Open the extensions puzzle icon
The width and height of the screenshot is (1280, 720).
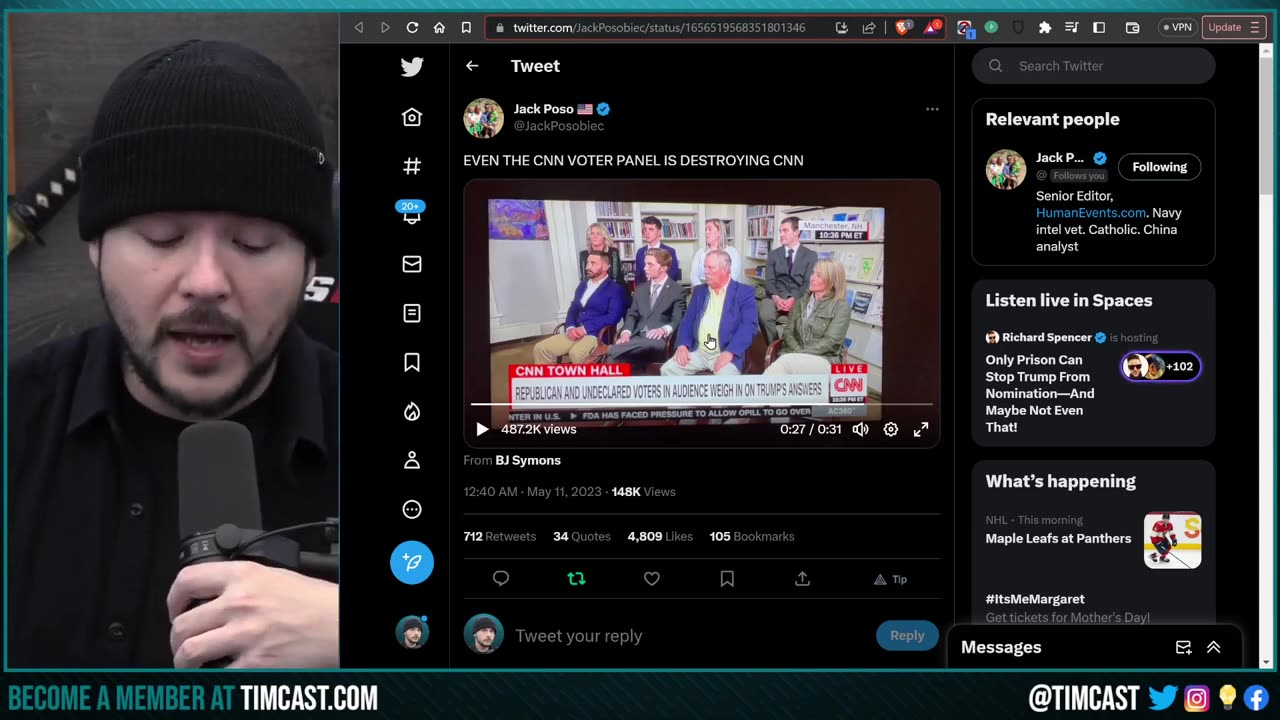tap(1045, 28)
